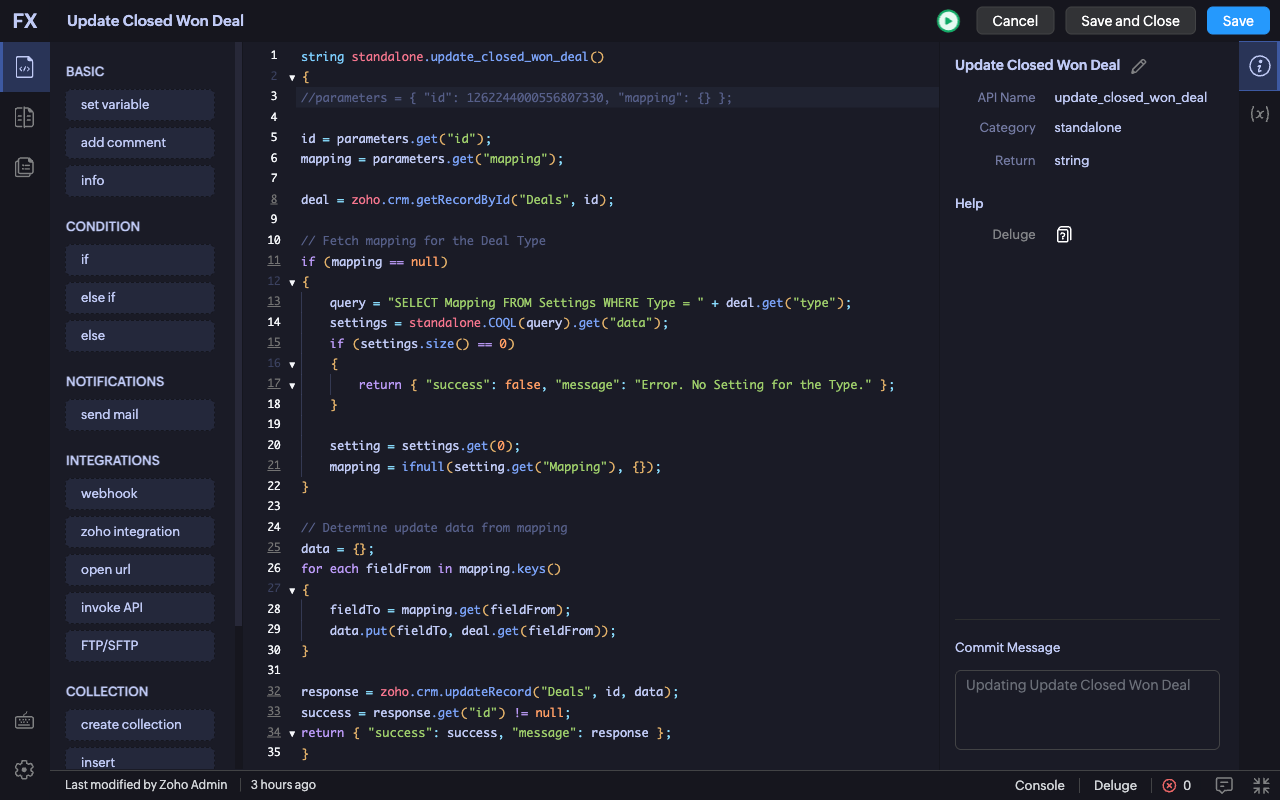This screenshot has width=1280, height=800.
Task: Collapse code block at line 2
Action: pos(292,77)
